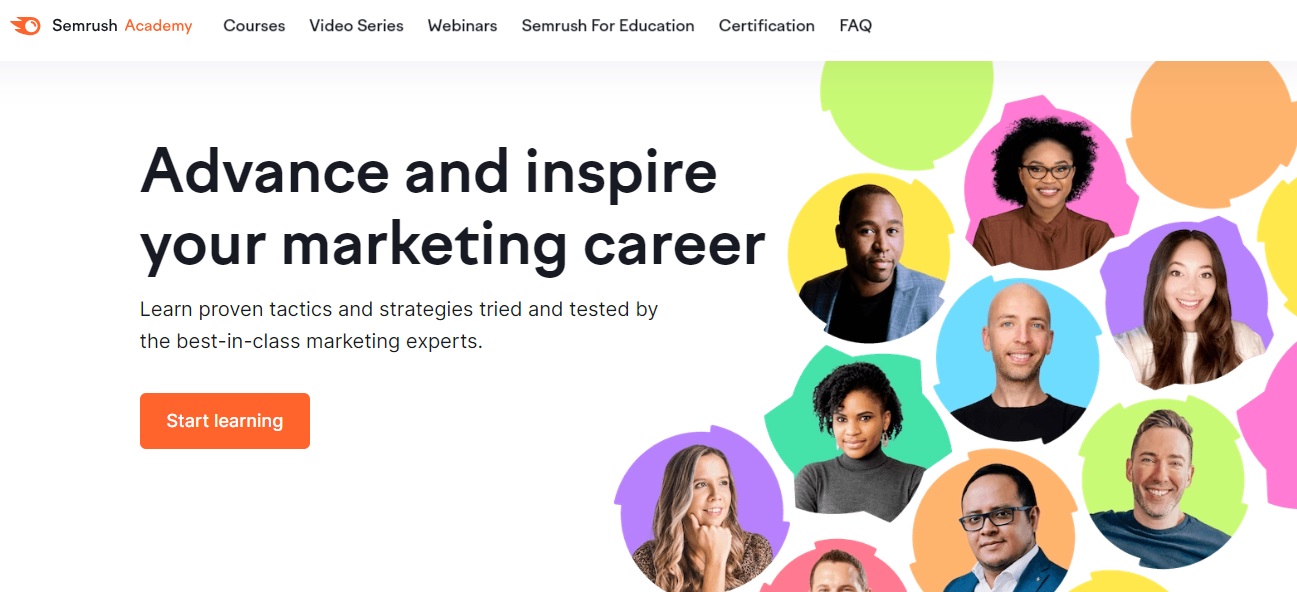Click the Semrush flame logo icon

pyautogui.click(x=26, y=26)
